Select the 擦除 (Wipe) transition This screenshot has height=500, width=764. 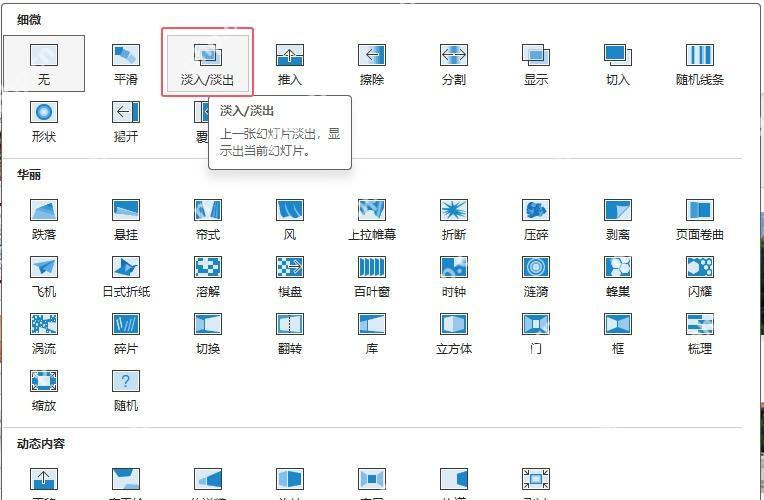(372, 63)
